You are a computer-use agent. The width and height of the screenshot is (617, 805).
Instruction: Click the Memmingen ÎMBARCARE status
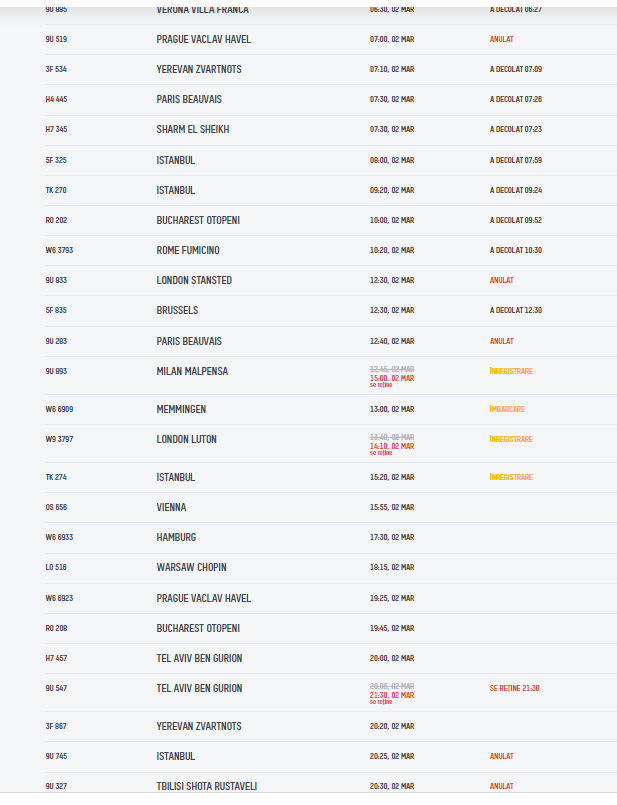click(507, 409)
